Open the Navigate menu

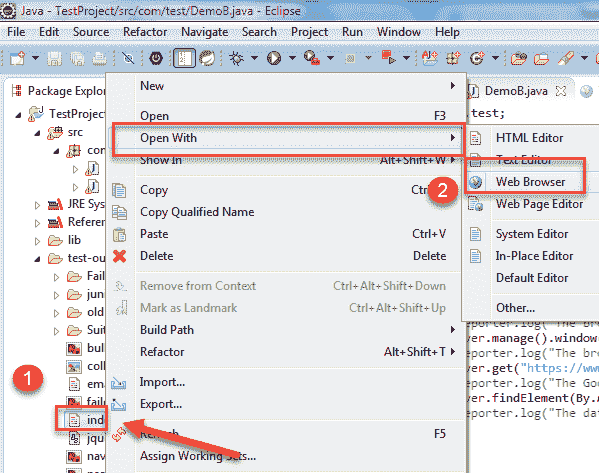point(204,32)
